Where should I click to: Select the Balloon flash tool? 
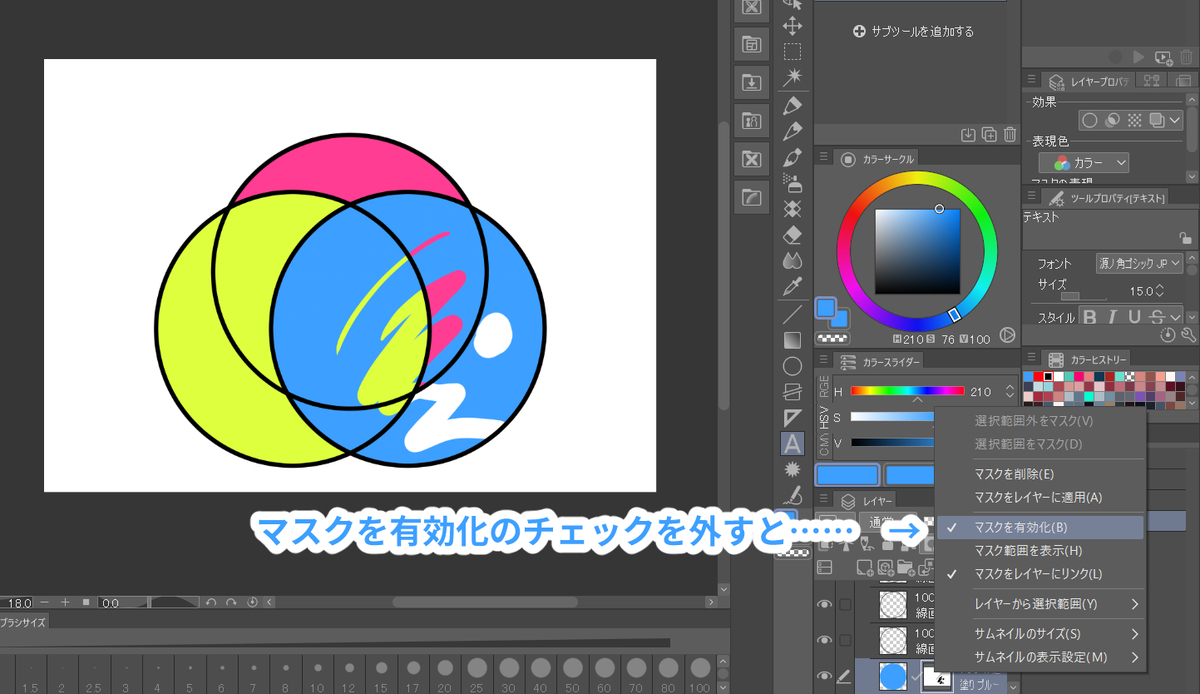(792, 469)
